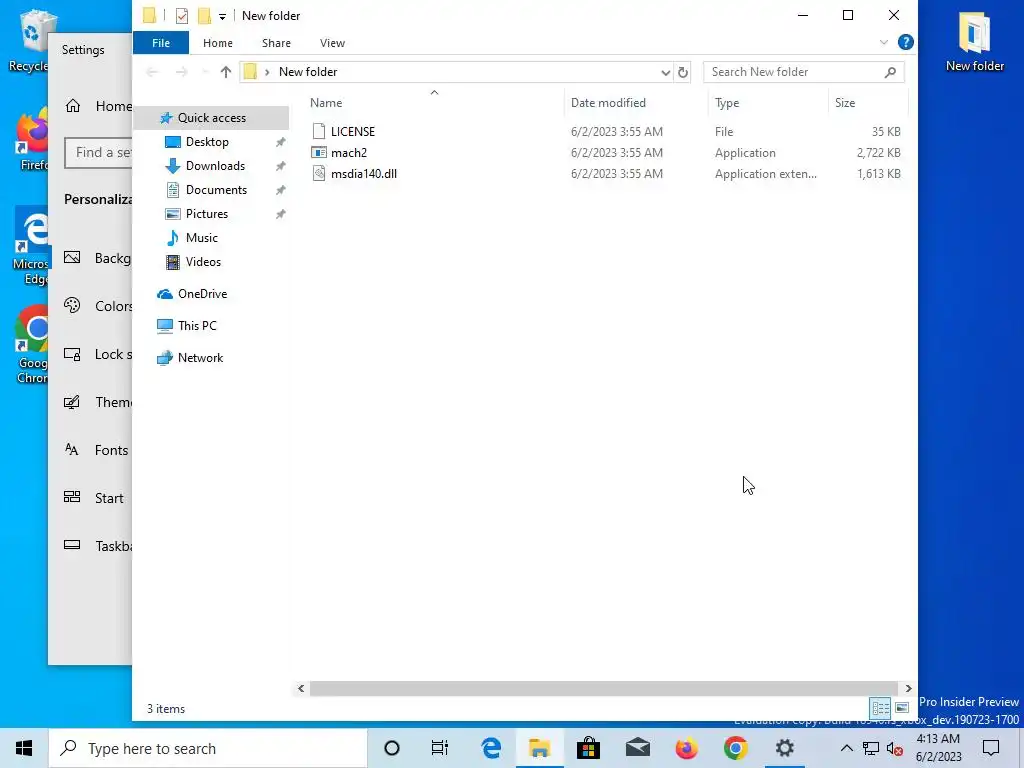Open Videos in navigation pane
The height and width of the screenshot is (768, 1024).
coord(203,262)
